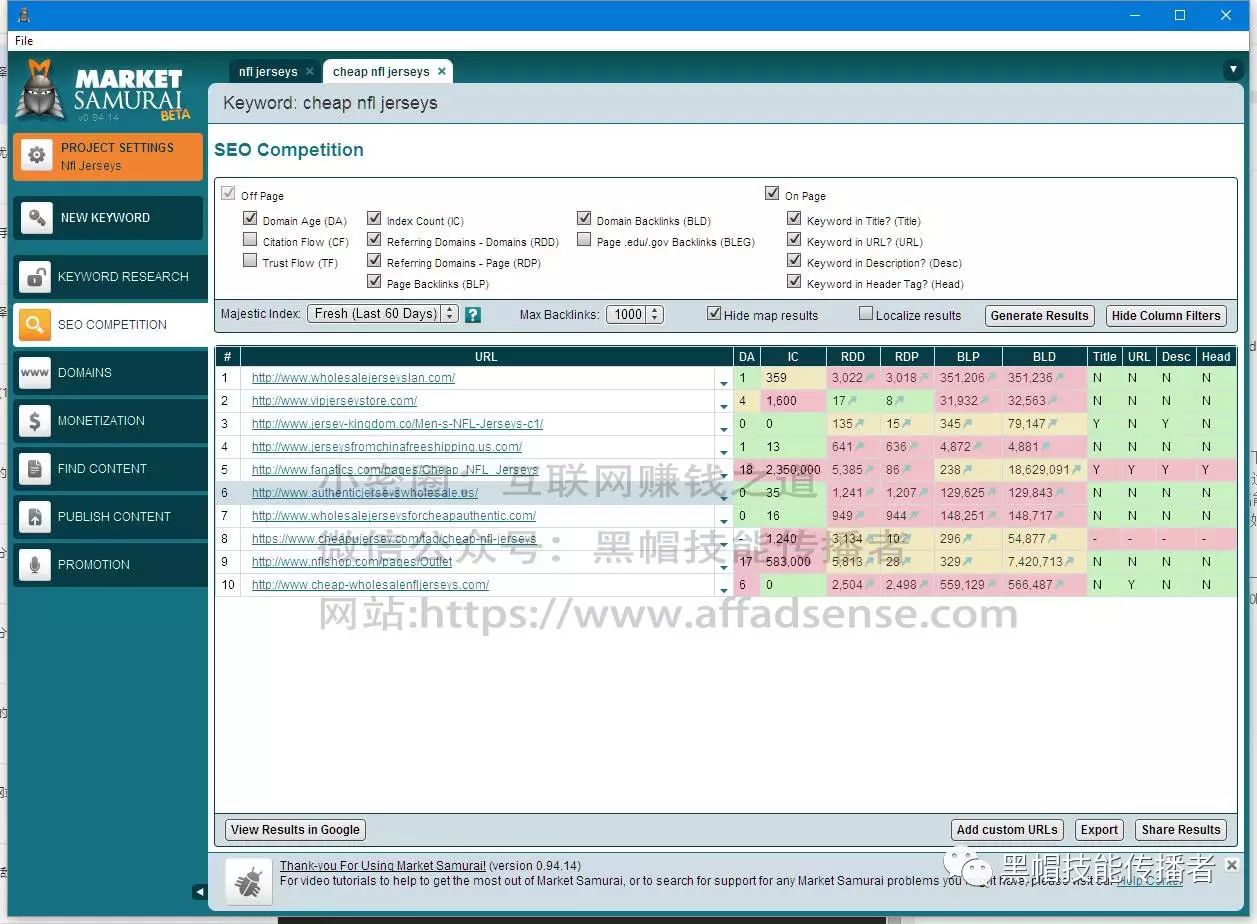1257x924 pixels.
Task: Close the nfl jerseys tab
Action: click(310, 71)
